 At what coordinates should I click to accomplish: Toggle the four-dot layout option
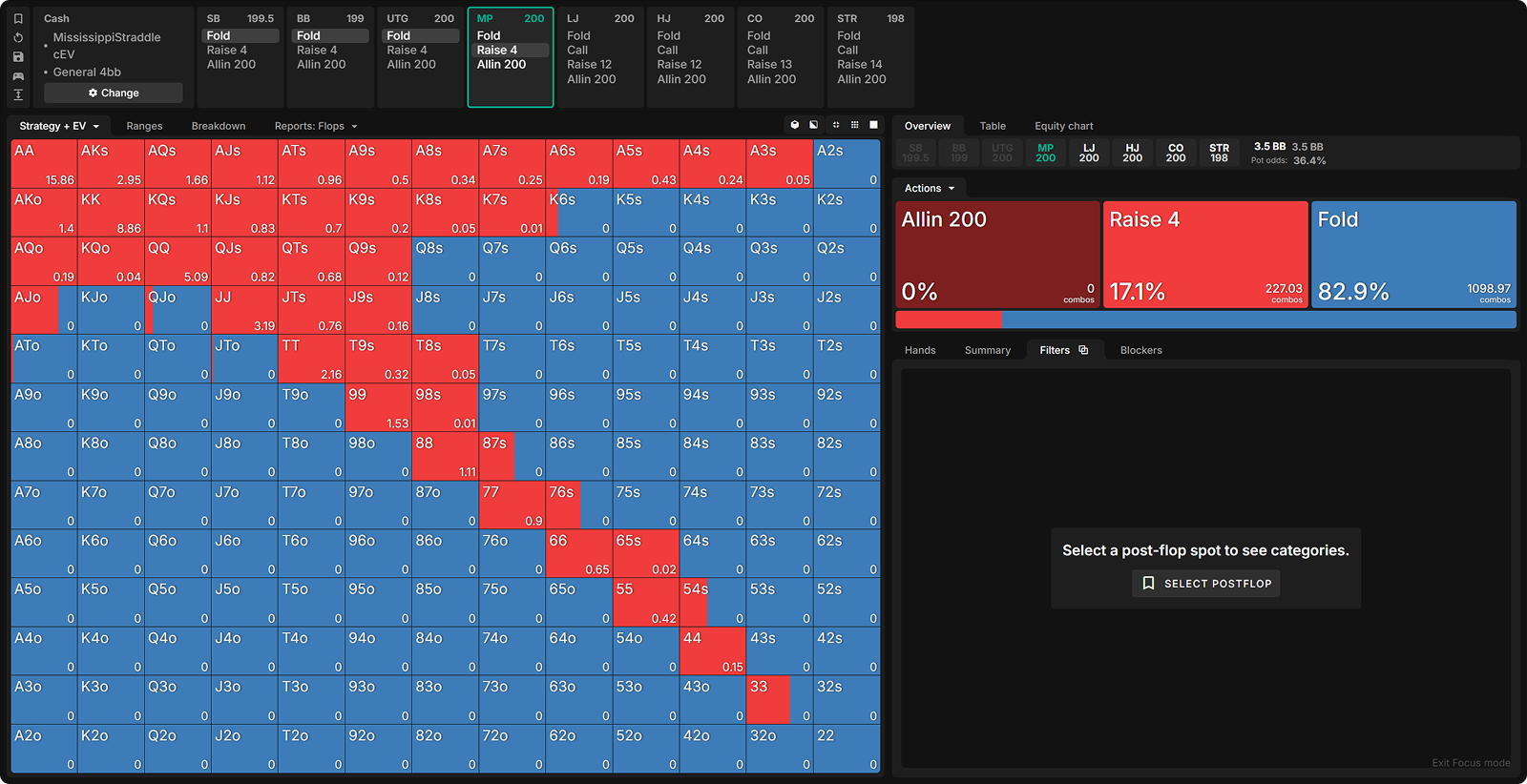pos(836,125)
